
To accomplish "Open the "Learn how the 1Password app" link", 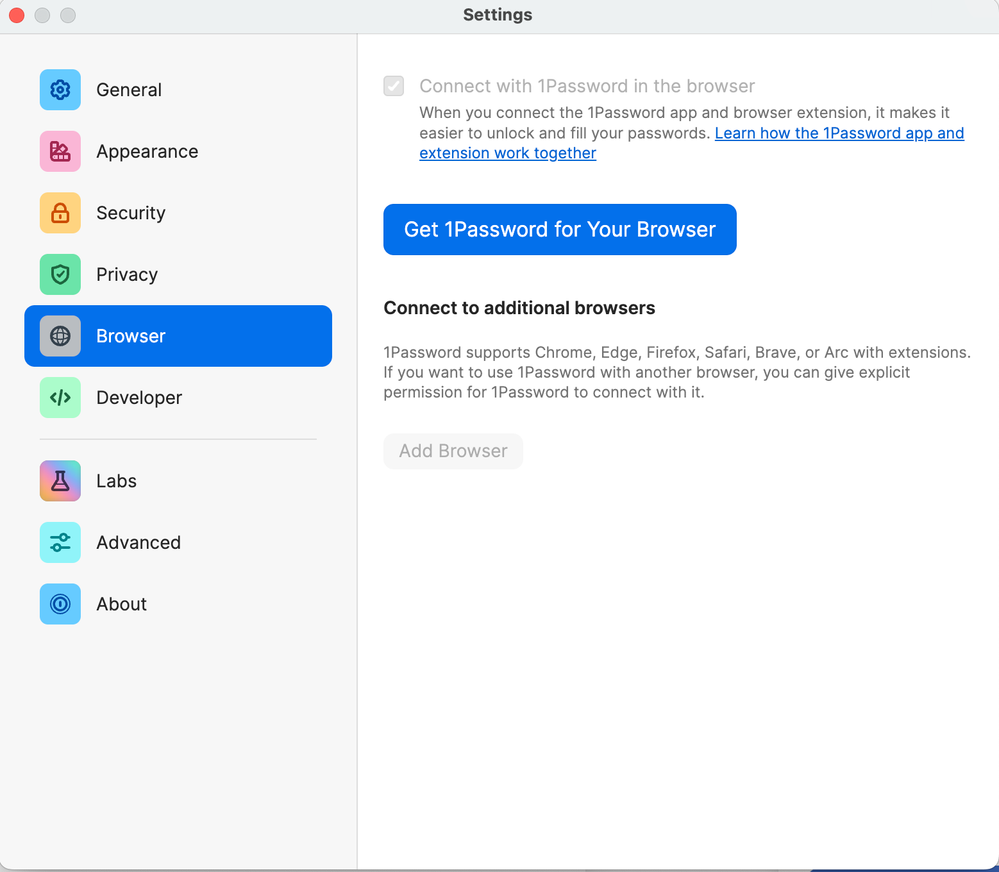I will pyautogui.click(x=839, y=133).
